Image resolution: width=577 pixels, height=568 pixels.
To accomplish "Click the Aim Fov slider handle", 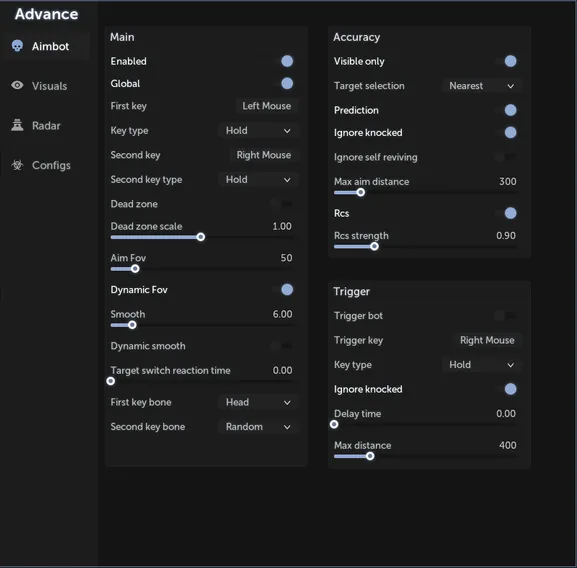I will point(135,269).
